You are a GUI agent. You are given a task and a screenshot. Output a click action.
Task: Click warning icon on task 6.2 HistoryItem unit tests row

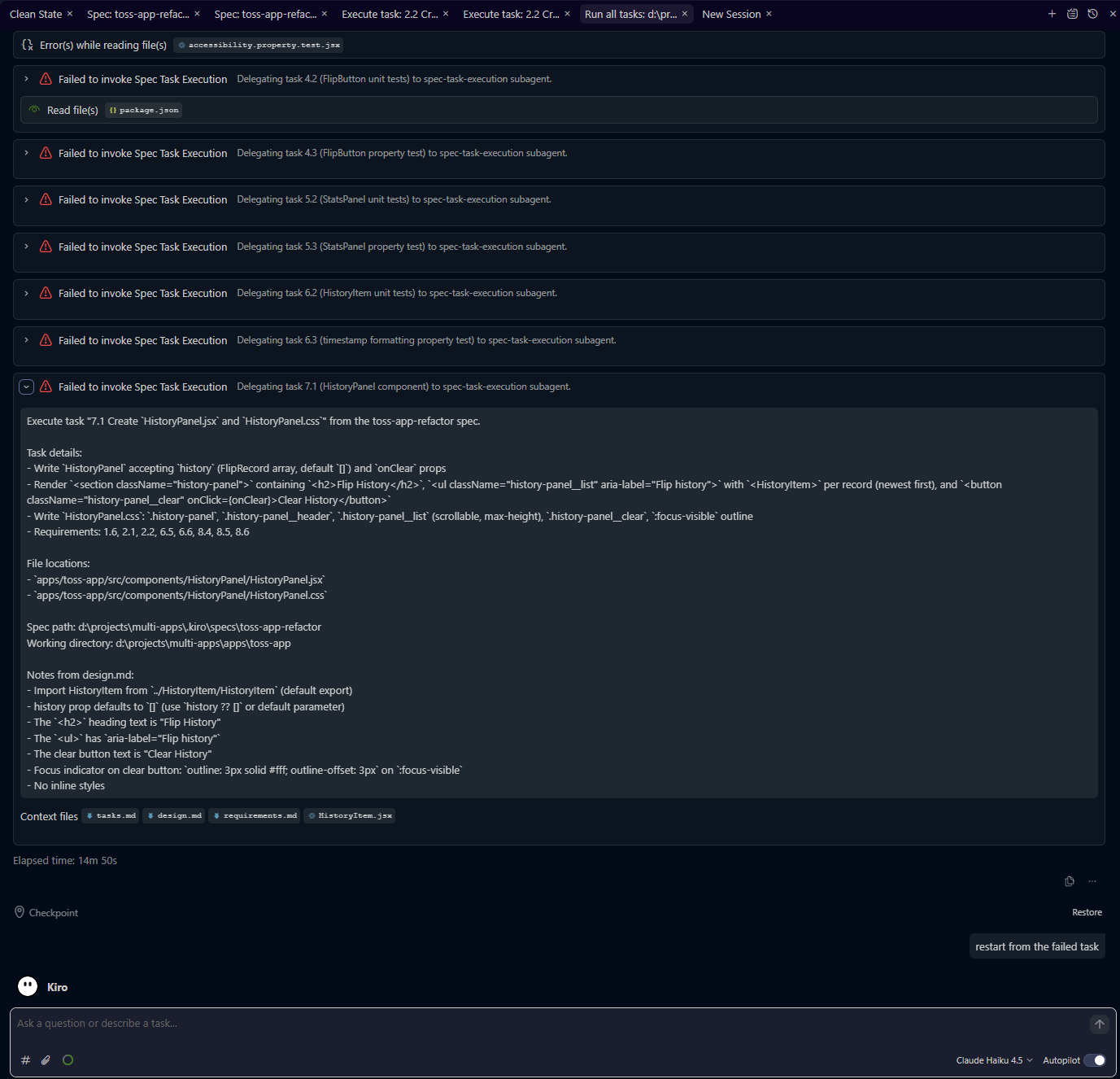coord(46,293)
